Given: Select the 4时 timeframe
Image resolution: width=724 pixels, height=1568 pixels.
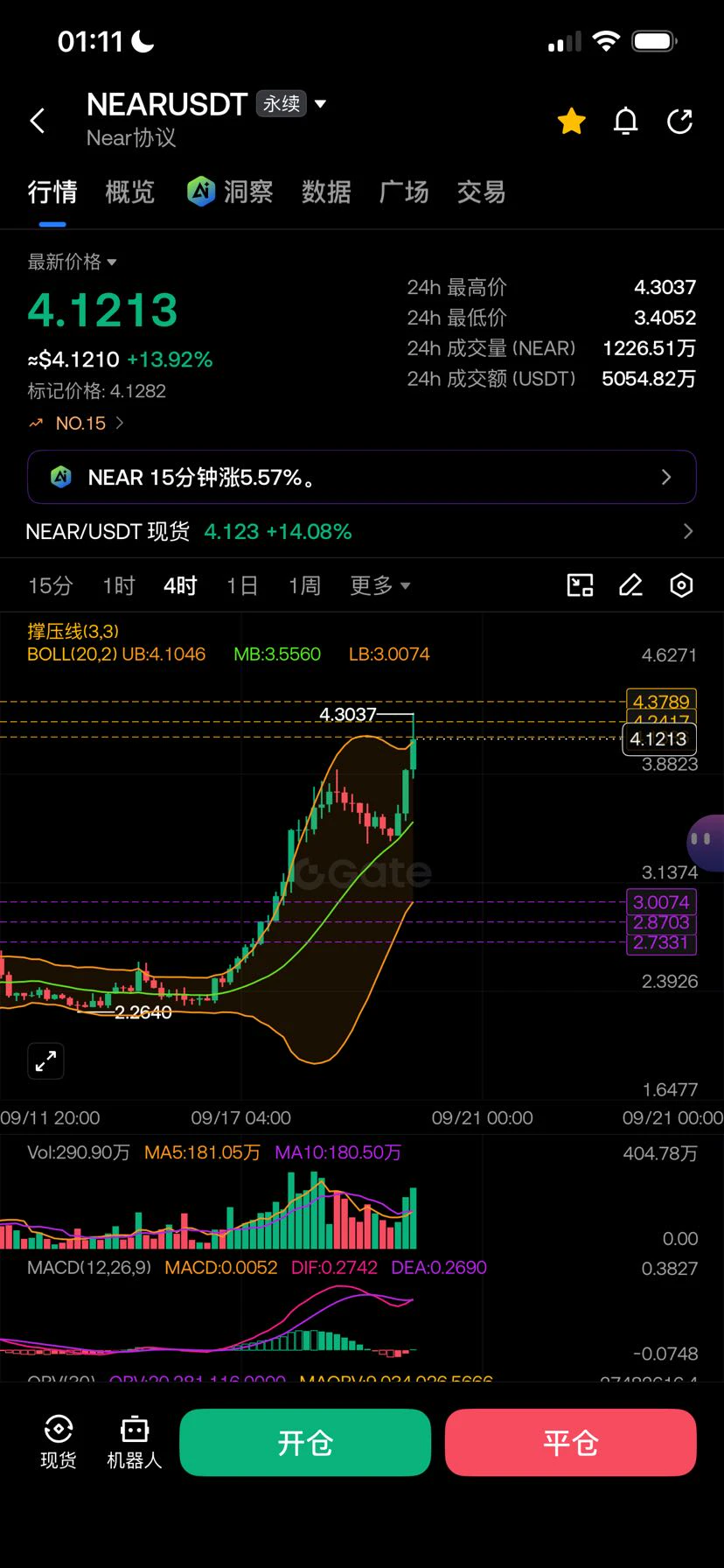Looking at the screenshot, I should (180, 585).
